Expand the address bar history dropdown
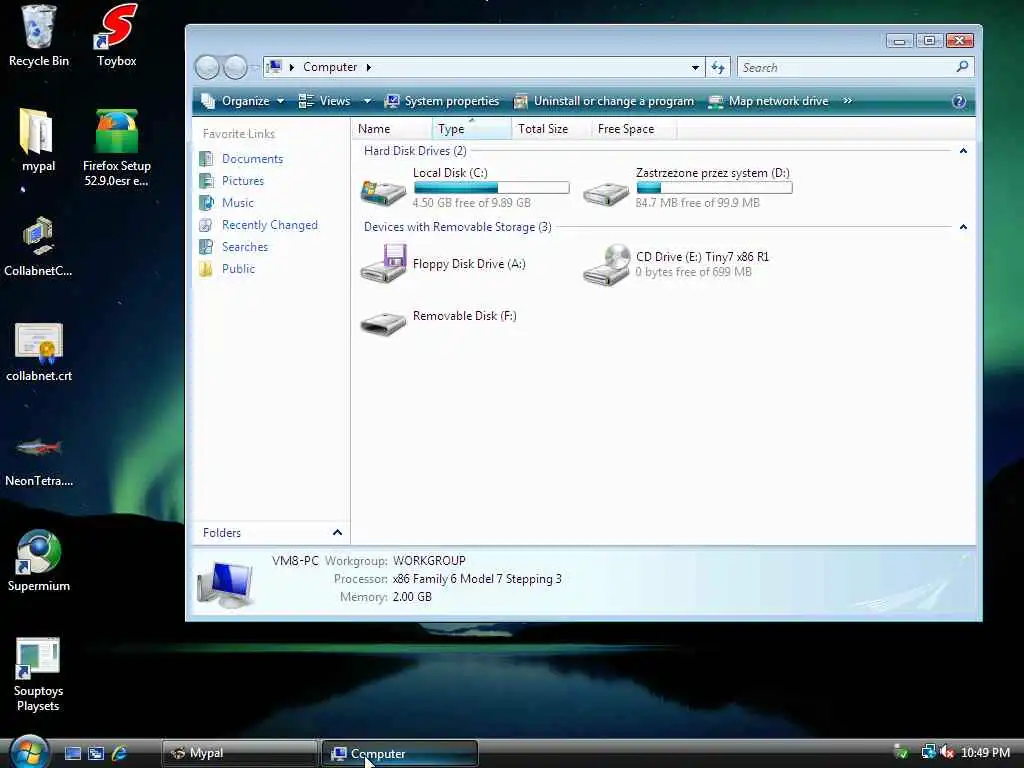The width and height of the screenshot is (1024, 768). click(x=696, y=67)
